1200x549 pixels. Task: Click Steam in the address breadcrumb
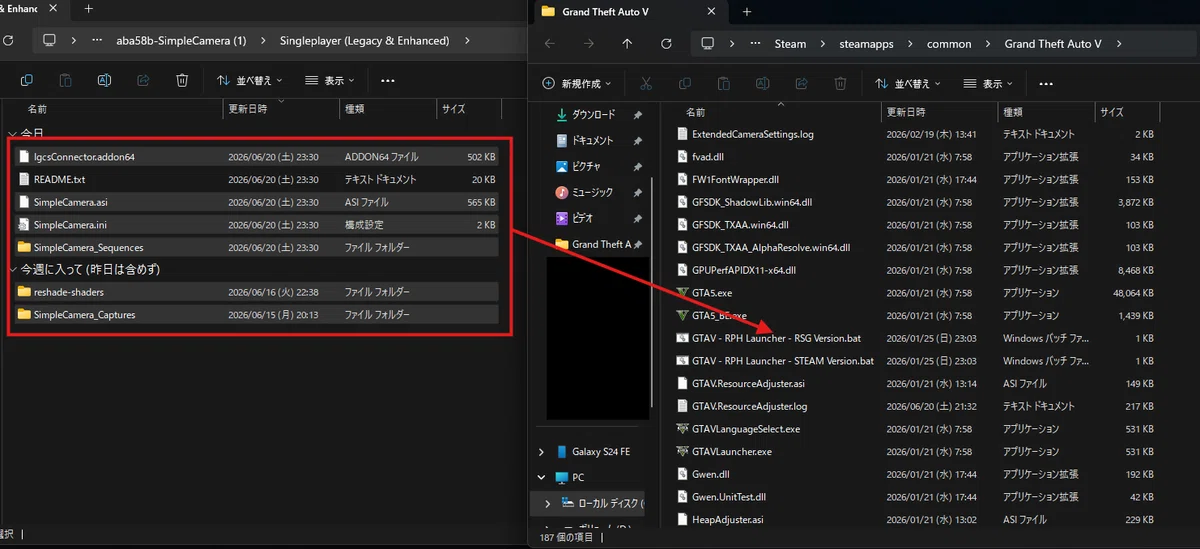click(790, 44)
